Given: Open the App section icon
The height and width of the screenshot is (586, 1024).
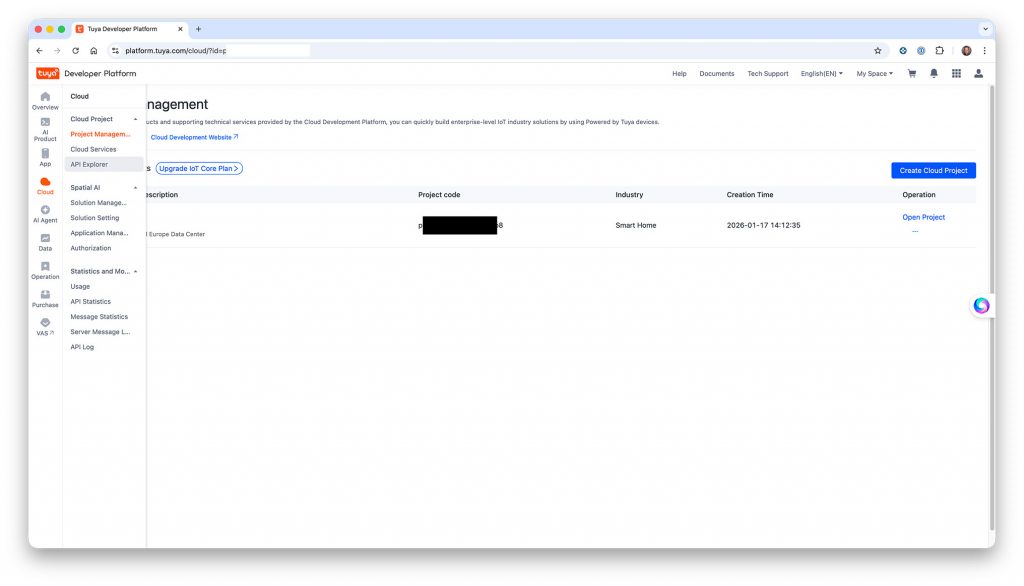Looking at the screenshot, I should [45, 157].
